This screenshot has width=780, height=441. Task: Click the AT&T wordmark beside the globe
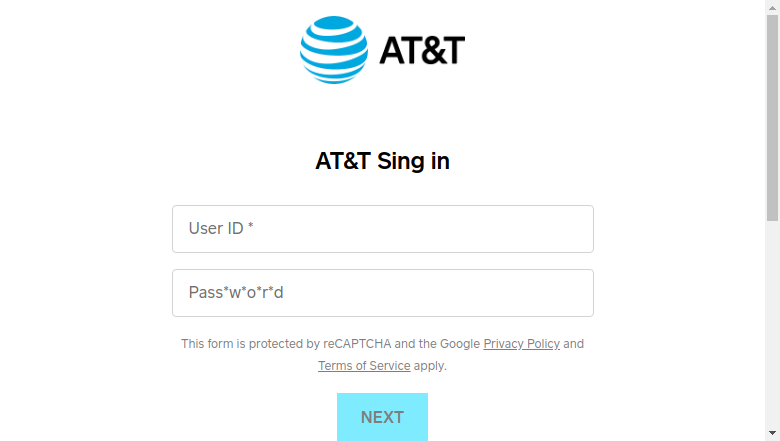pos(422,50)
